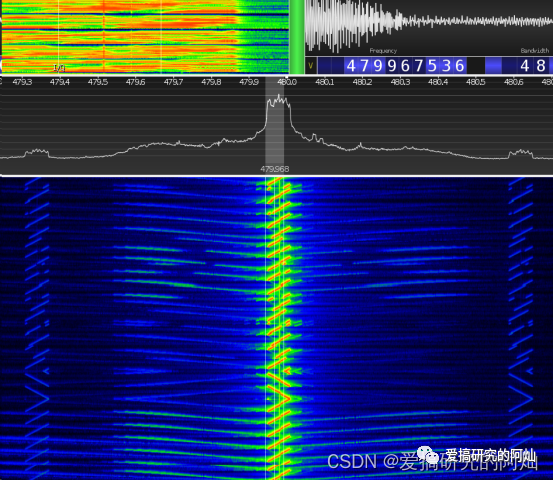The width and height of the screenshot is (554, 481).
Task: Tune to 480.0 on the frequency scale
Action: tap(287, 82)
